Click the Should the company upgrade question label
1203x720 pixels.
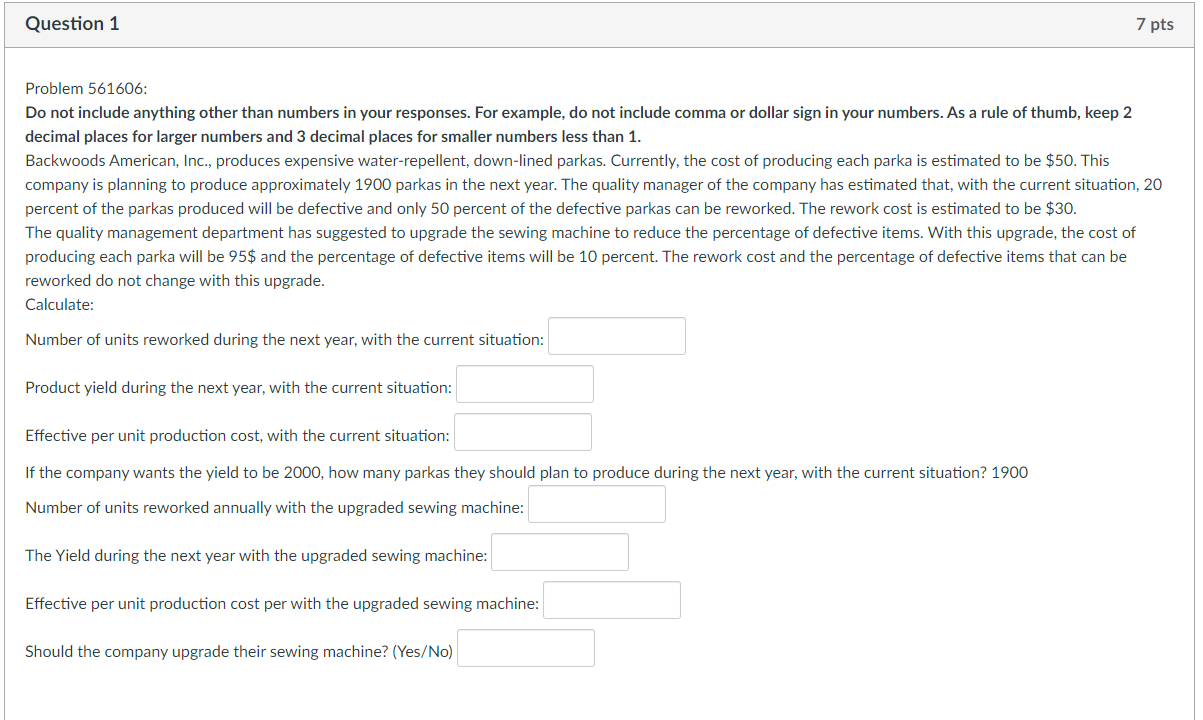tap(238, 650)
